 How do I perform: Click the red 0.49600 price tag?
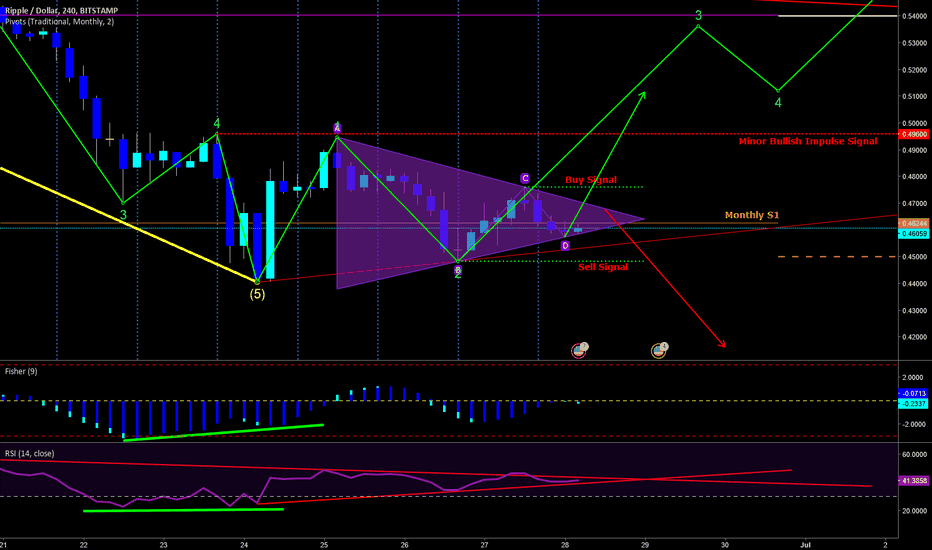tap(914, 134)
